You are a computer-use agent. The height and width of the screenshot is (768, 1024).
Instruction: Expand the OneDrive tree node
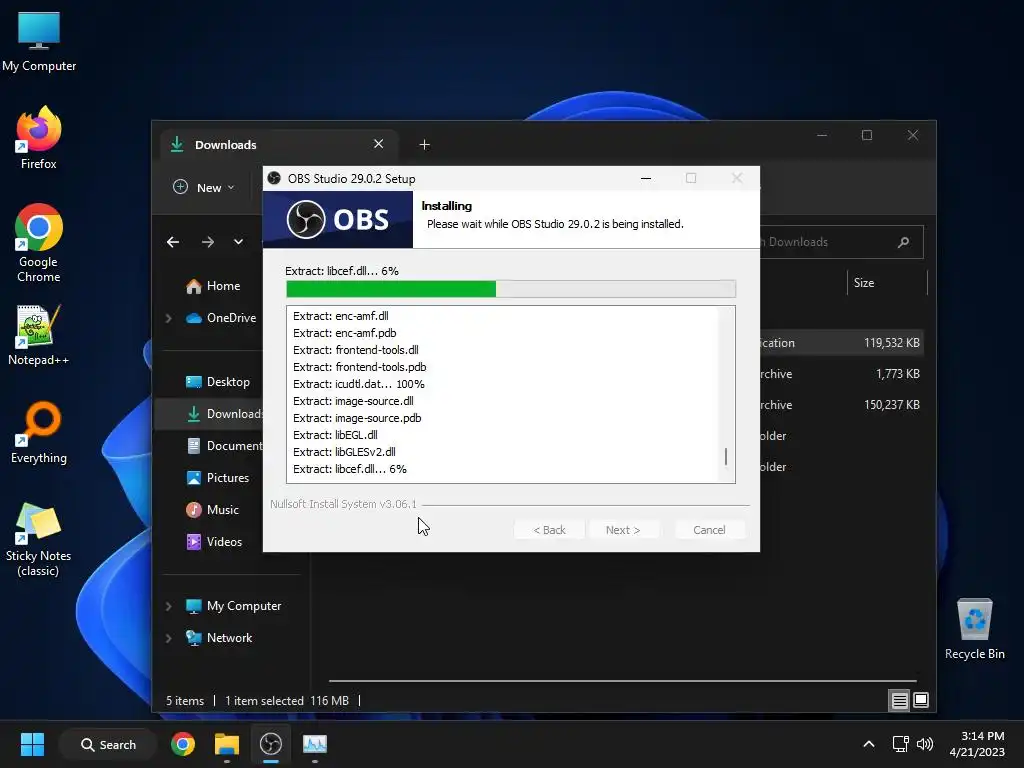tap(168, 318)
